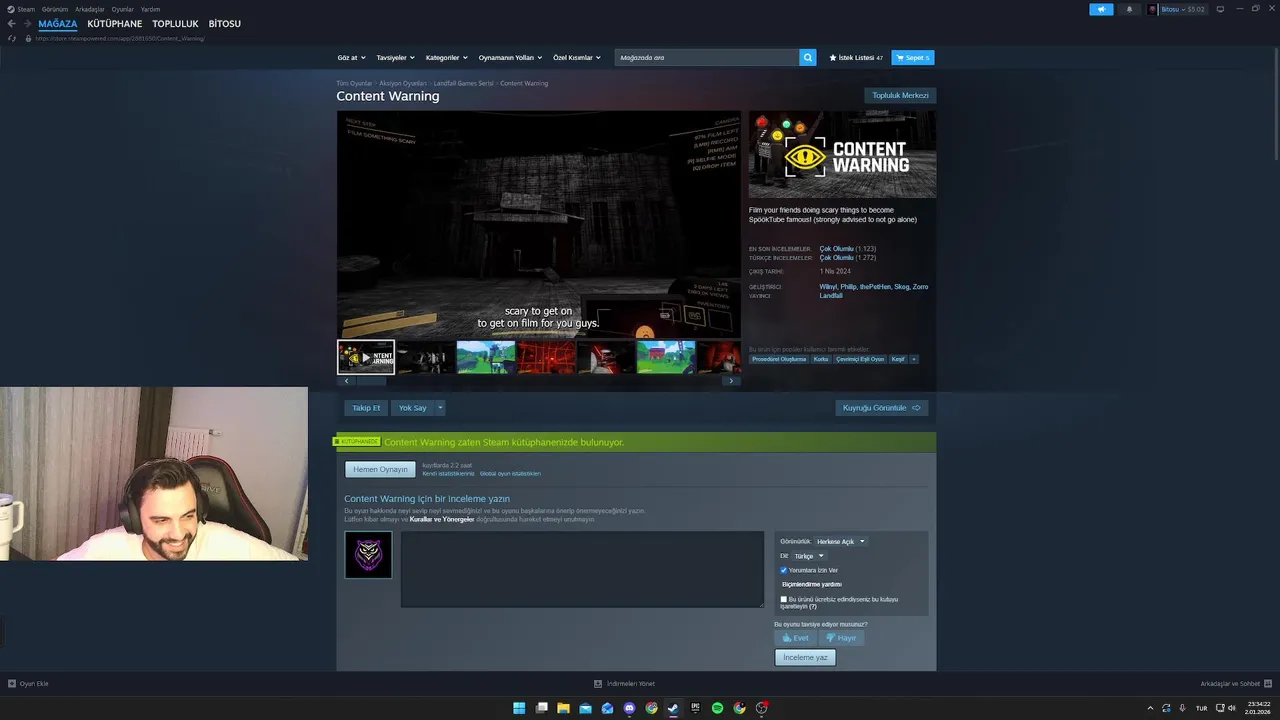
Task: Expand the Oynamanın Yolları menu
Action: (509, 58)
